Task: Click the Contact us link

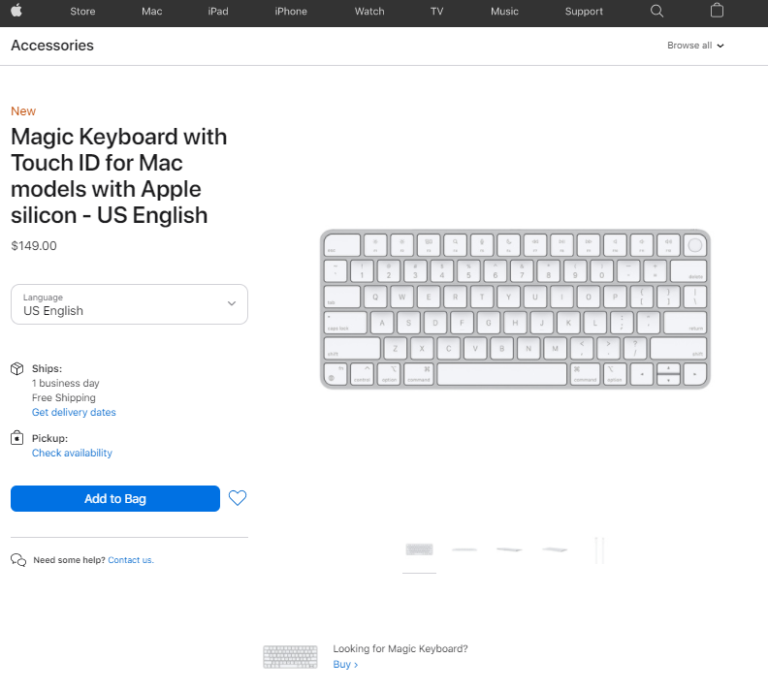Action: pyautogui.click(x=130, y=560)
